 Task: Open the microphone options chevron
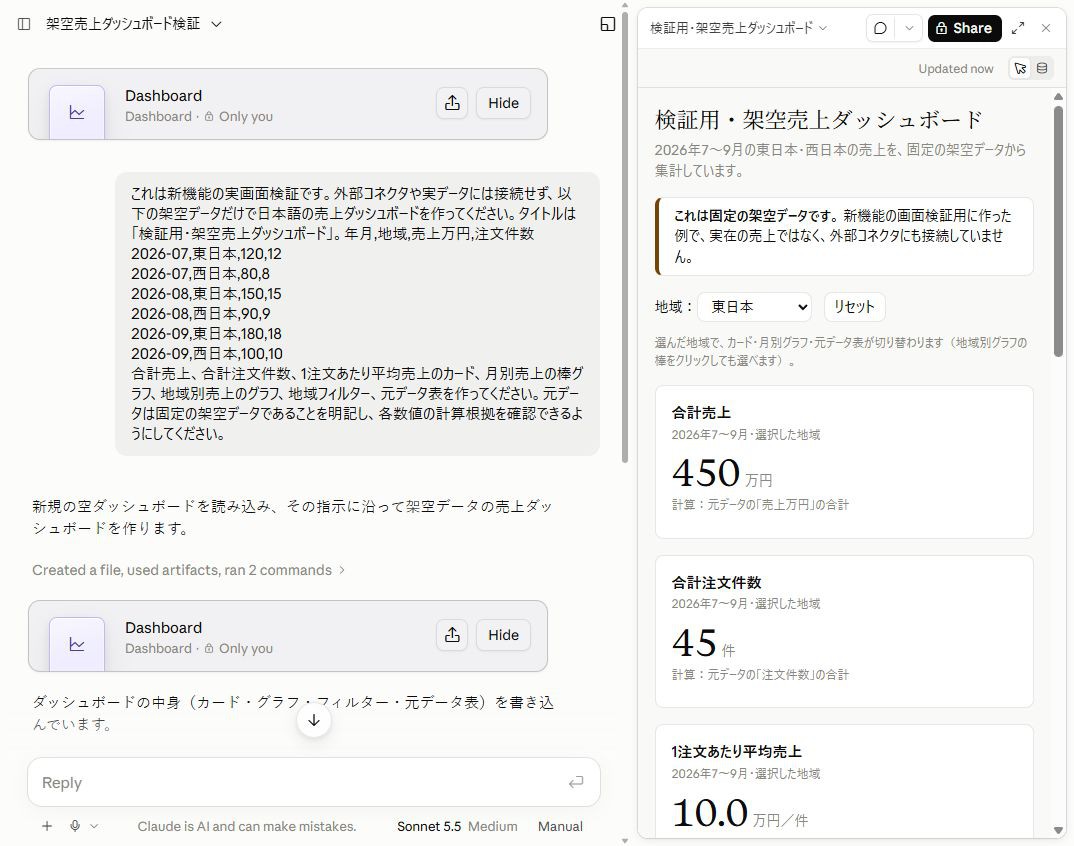point(94,826)
